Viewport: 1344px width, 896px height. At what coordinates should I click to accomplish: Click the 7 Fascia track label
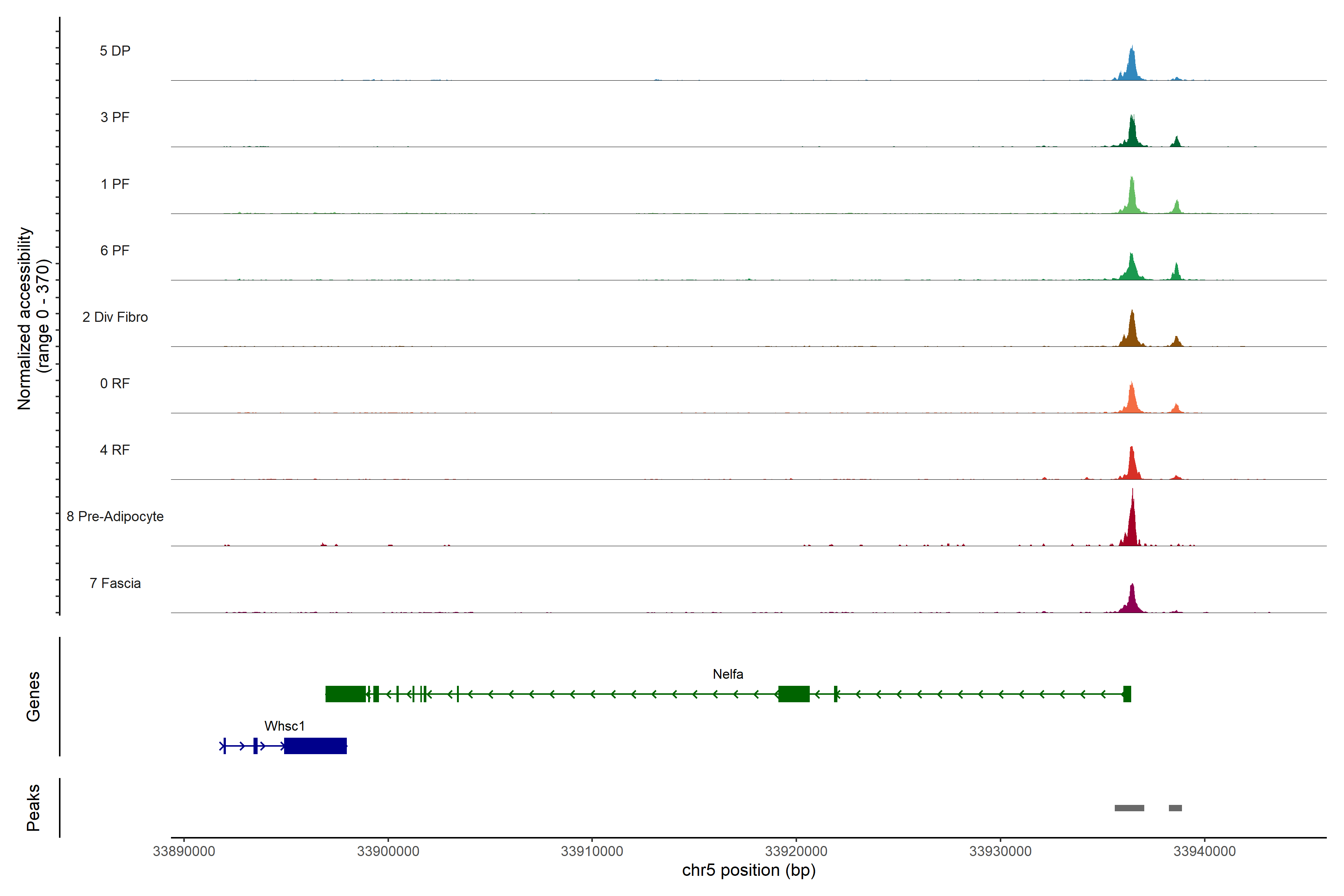pyautogui.click(x=115, y=583)
